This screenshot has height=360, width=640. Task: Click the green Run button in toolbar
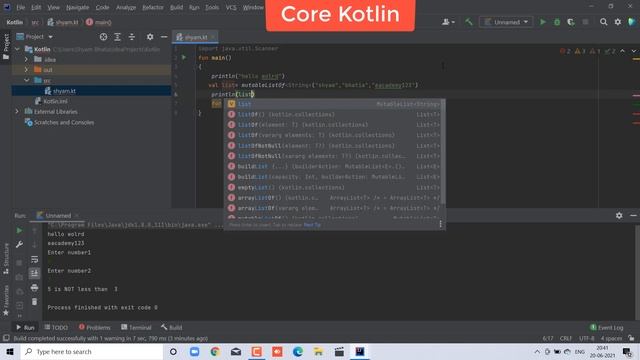pyautogui.click(x=542, y=22)
